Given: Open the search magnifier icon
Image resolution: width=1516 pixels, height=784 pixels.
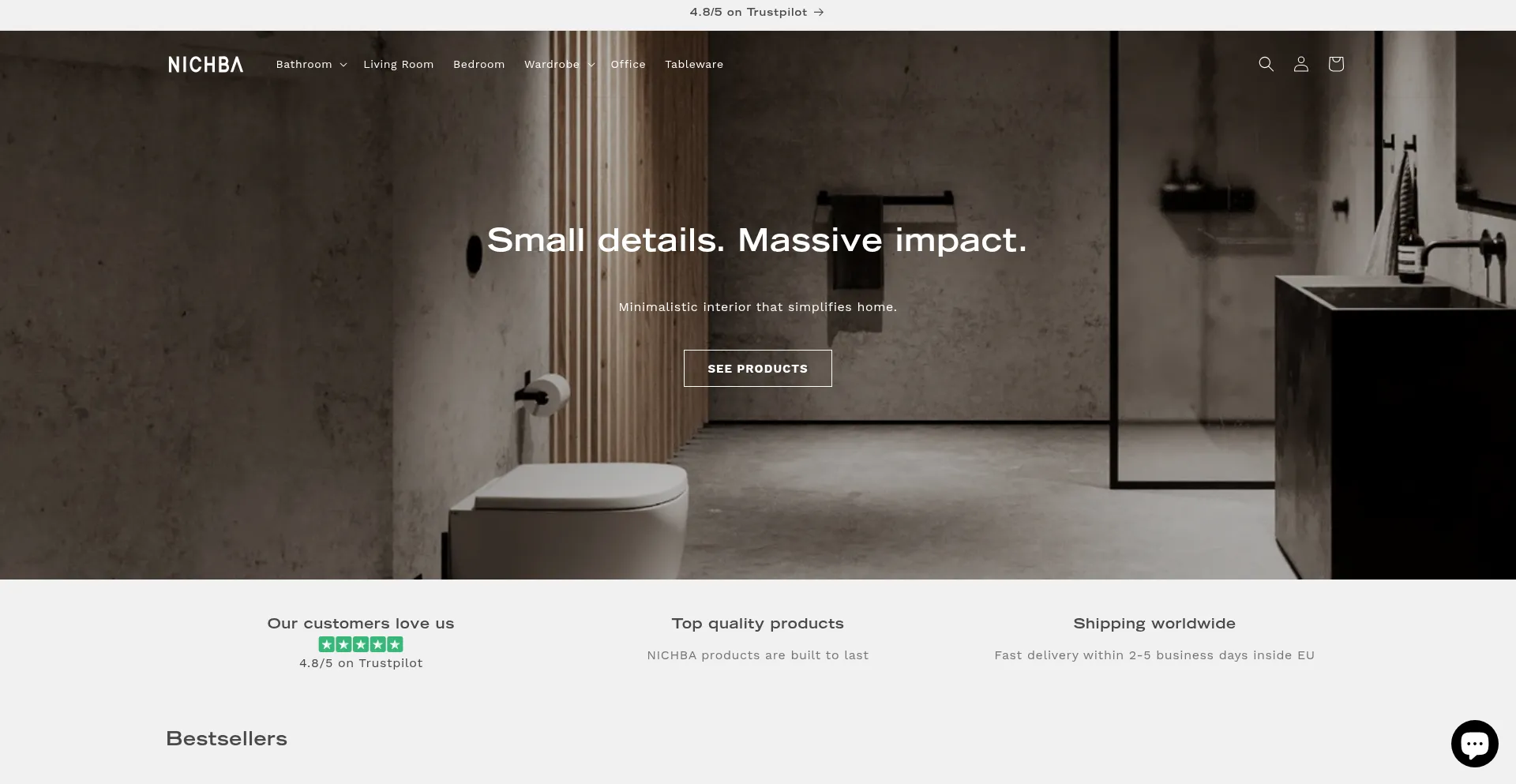Looking at the screenshot, I should (x=1266, y=64).
